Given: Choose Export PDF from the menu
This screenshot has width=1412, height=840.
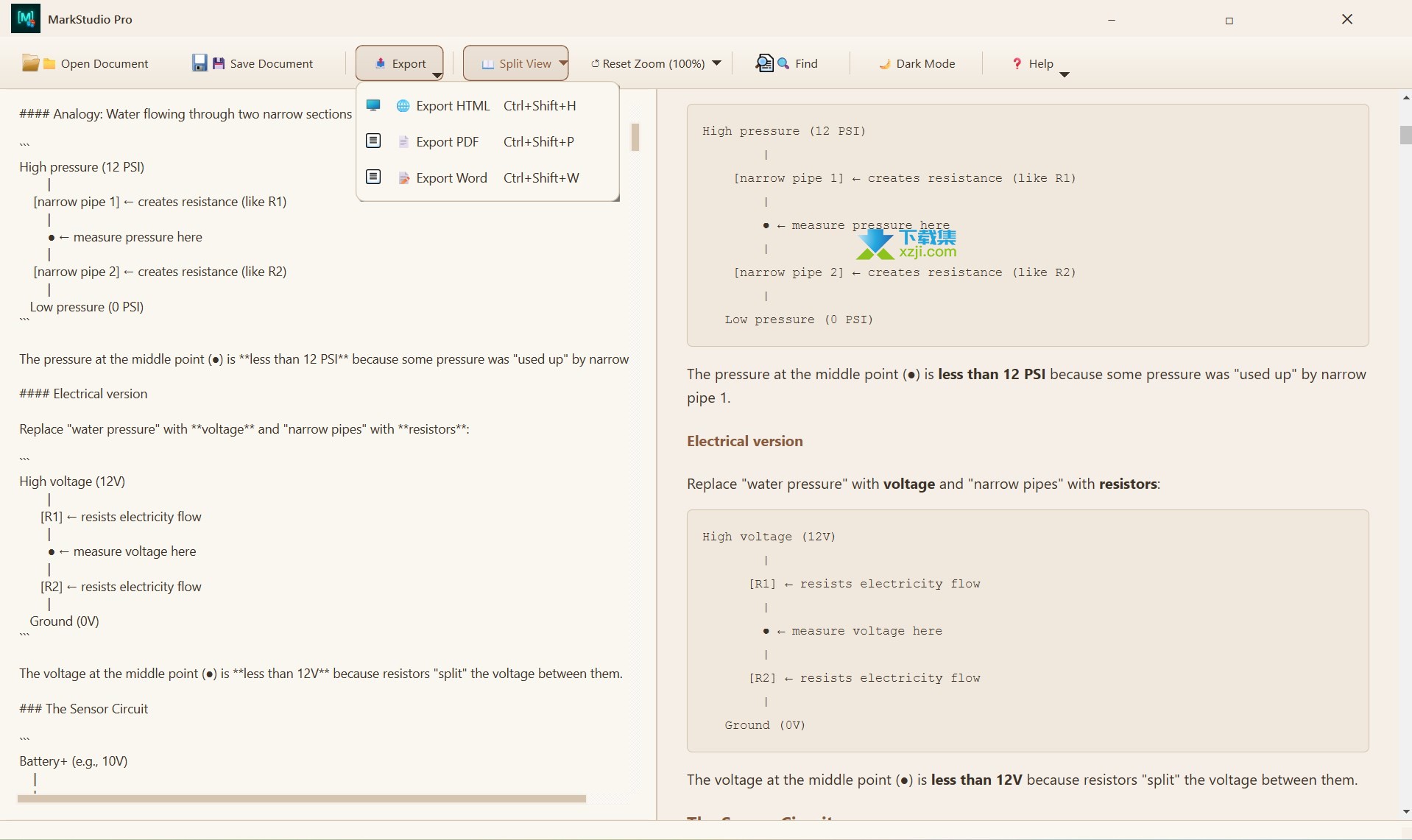Looking at the screenshot, I should (447, 142).
